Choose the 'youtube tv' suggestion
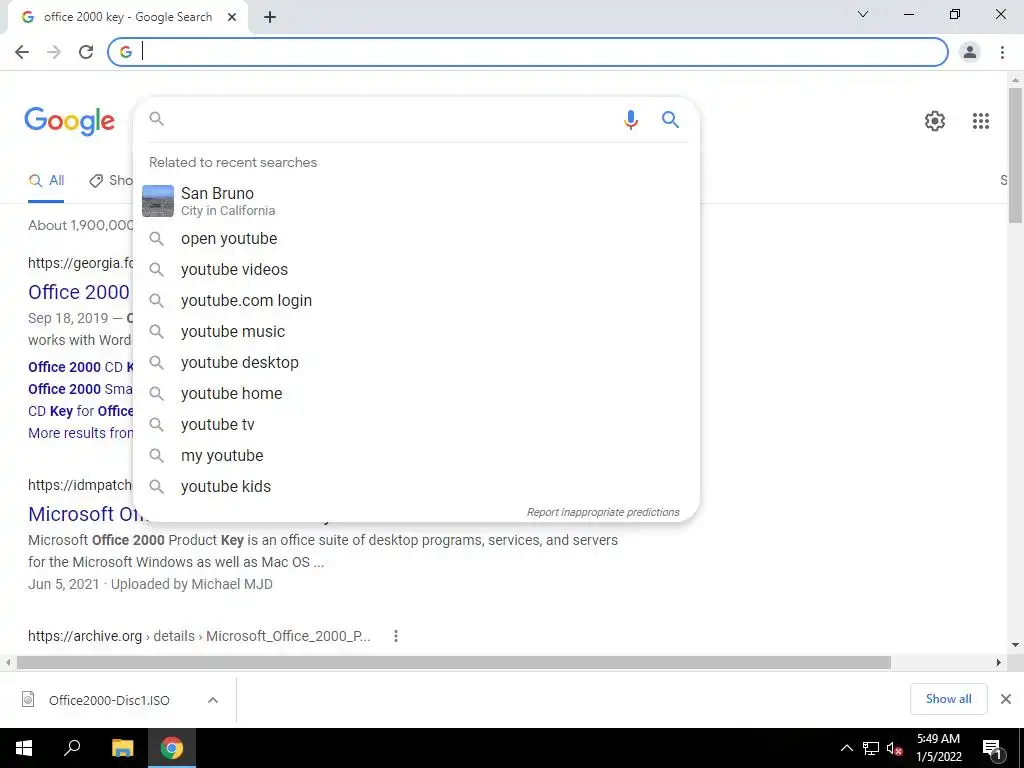 (x=416, y=424)
